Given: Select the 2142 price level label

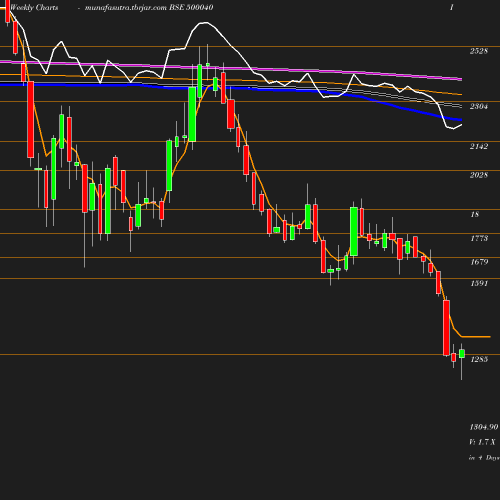Looking at the screenshot, I should [479, 146].
